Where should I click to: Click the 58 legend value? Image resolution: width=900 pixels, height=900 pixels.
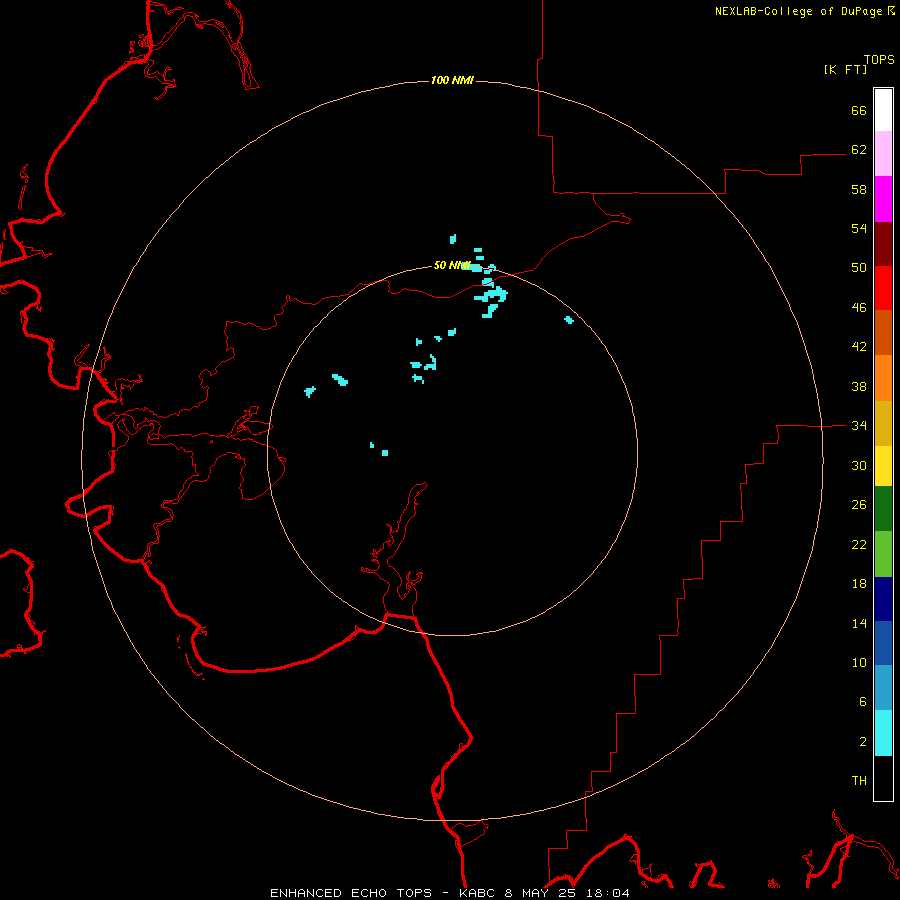tap(859, 189)
